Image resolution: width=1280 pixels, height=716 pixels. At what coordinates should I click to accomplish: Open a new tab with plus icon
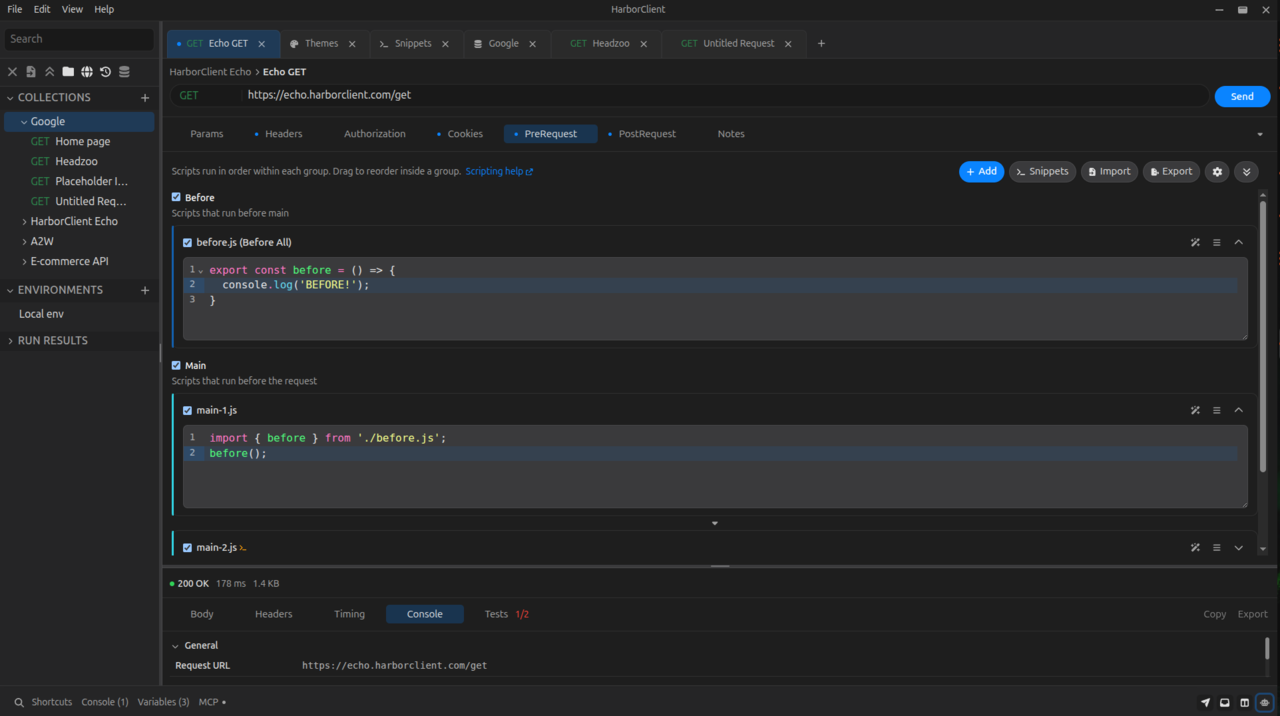[821, 44]
